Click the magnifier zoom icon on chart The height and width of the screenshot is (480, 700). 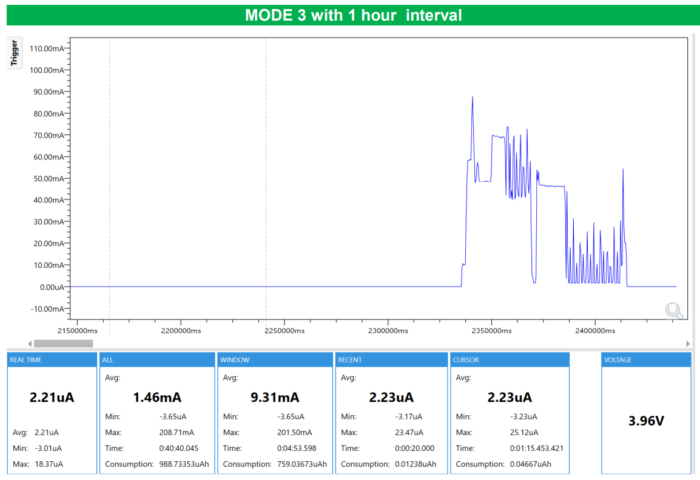click(x=674, y=310)
